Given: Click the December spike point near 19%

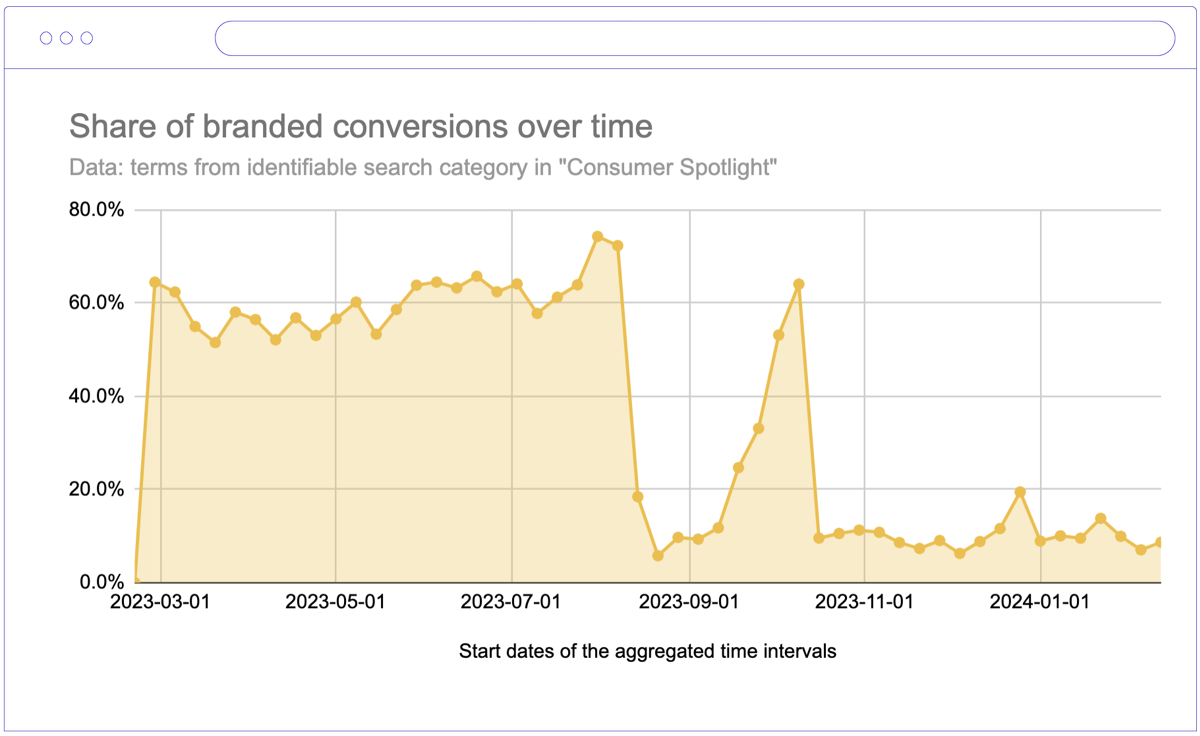Looking at the screenshot, I should (x=1020, y=492).
